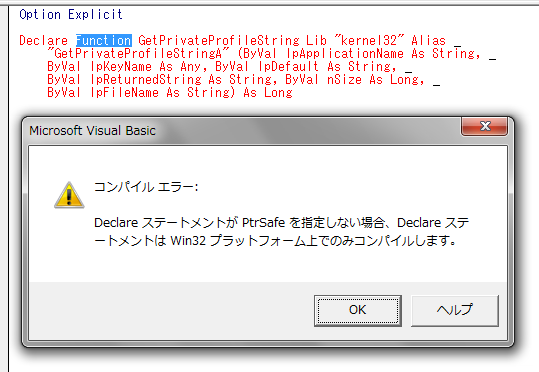Click lpApplicationName parameter in the code
This screenshot has height=372, width=539.
coord(345,54)
